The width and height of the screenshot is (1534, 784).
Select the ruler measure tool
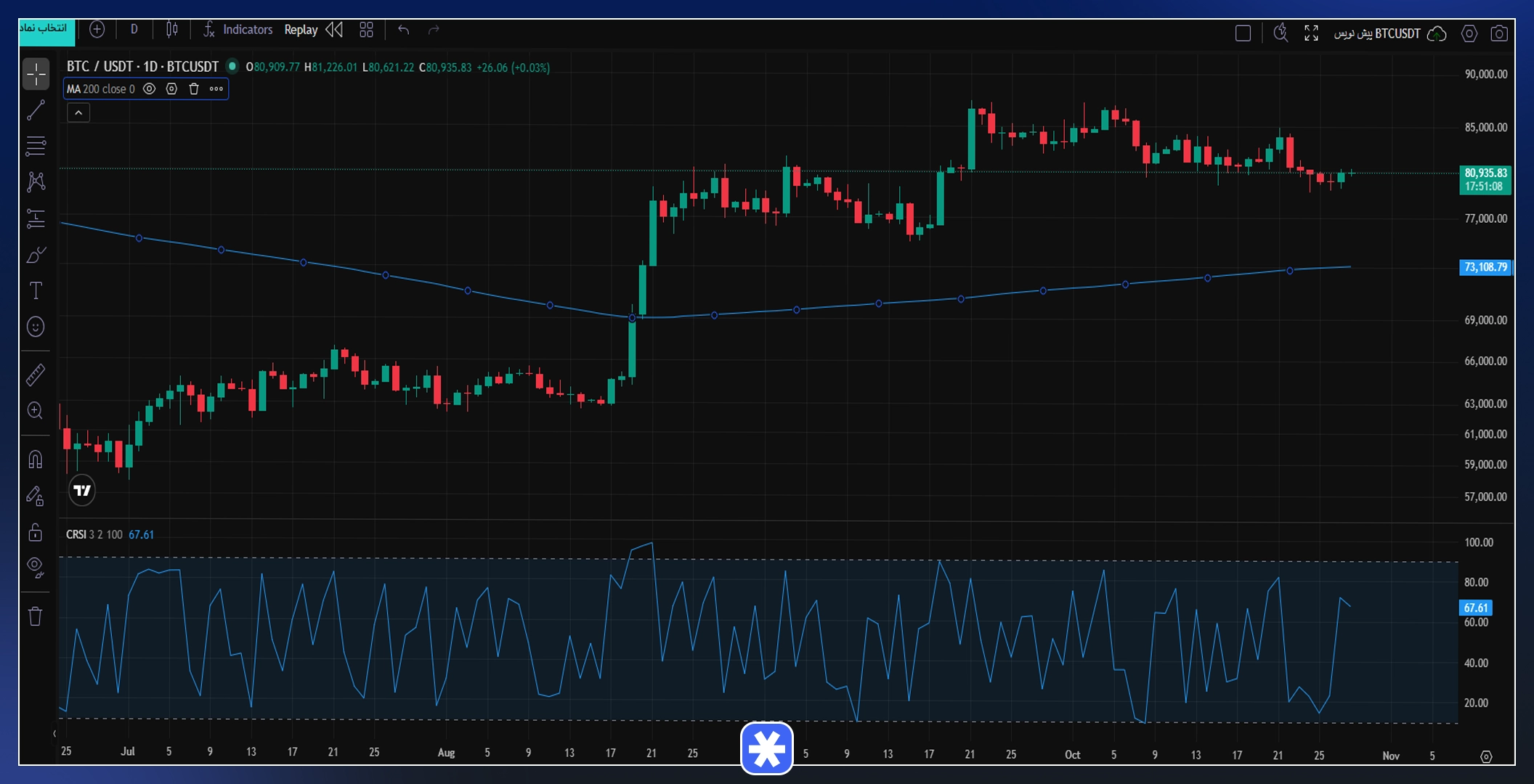click(36, 375)
